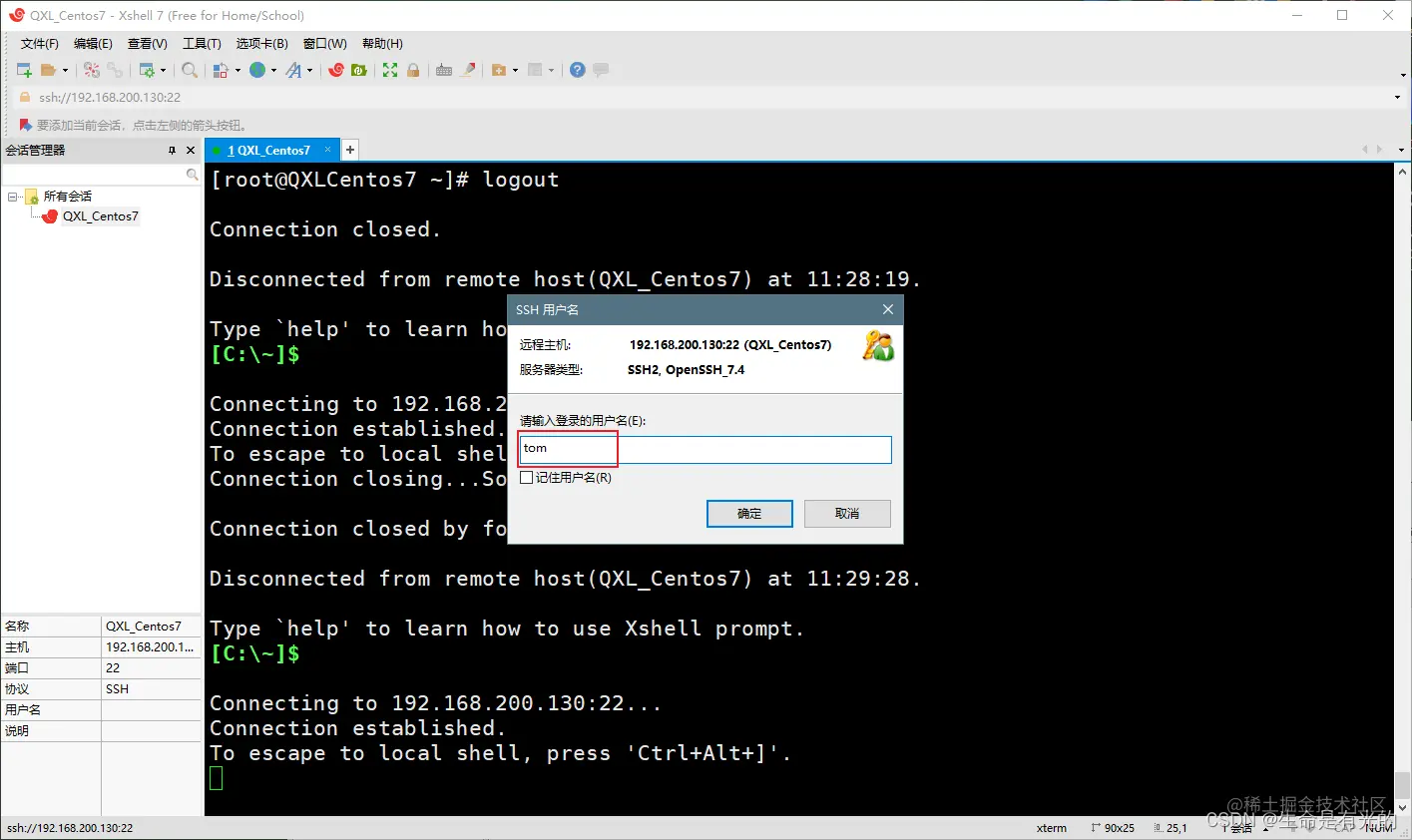Check the 记住用户名(R) checkbox
This screenshot has width=1412, height=840.
click(x=526, y=478)
